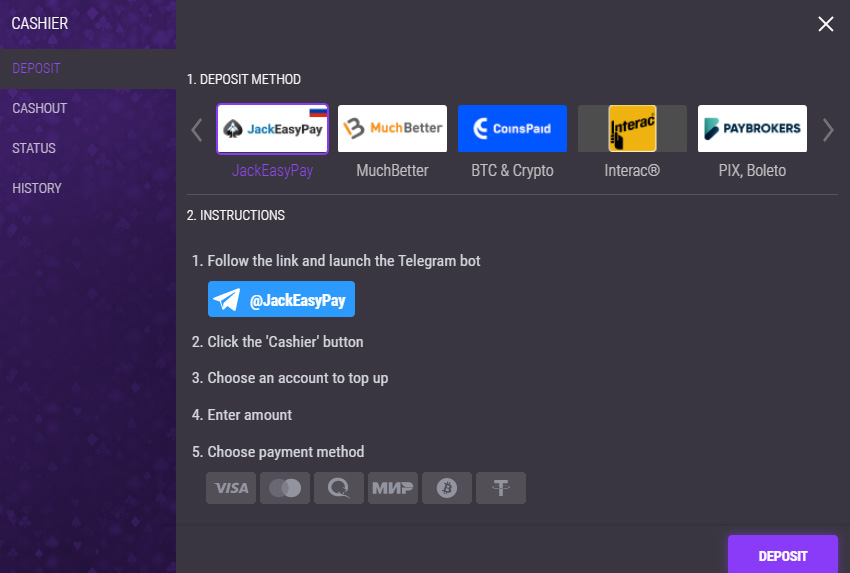850x573 pixels.
Task: Click the QIWI wallet icon
Action: (x=339, y=488)
